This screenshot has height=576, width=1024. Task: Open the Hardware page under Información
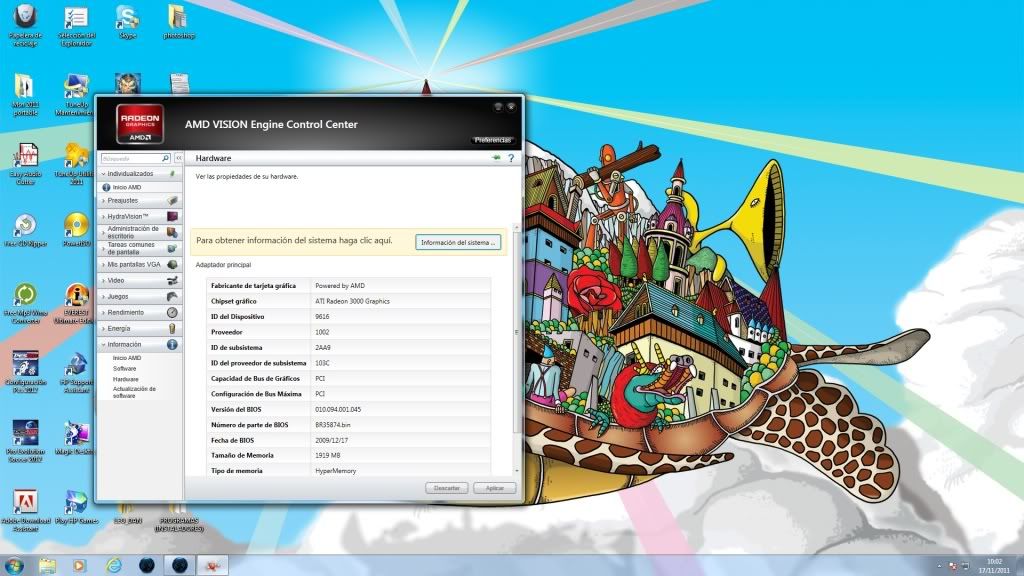click(x=125, y=379)
